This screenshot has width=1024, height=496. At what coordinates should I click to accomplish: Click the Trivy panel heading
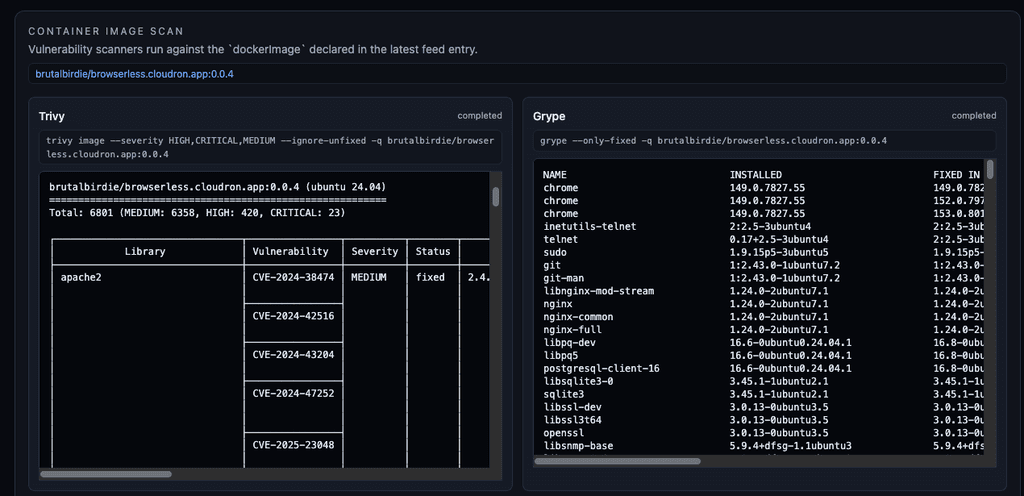(x=52, y=116)
